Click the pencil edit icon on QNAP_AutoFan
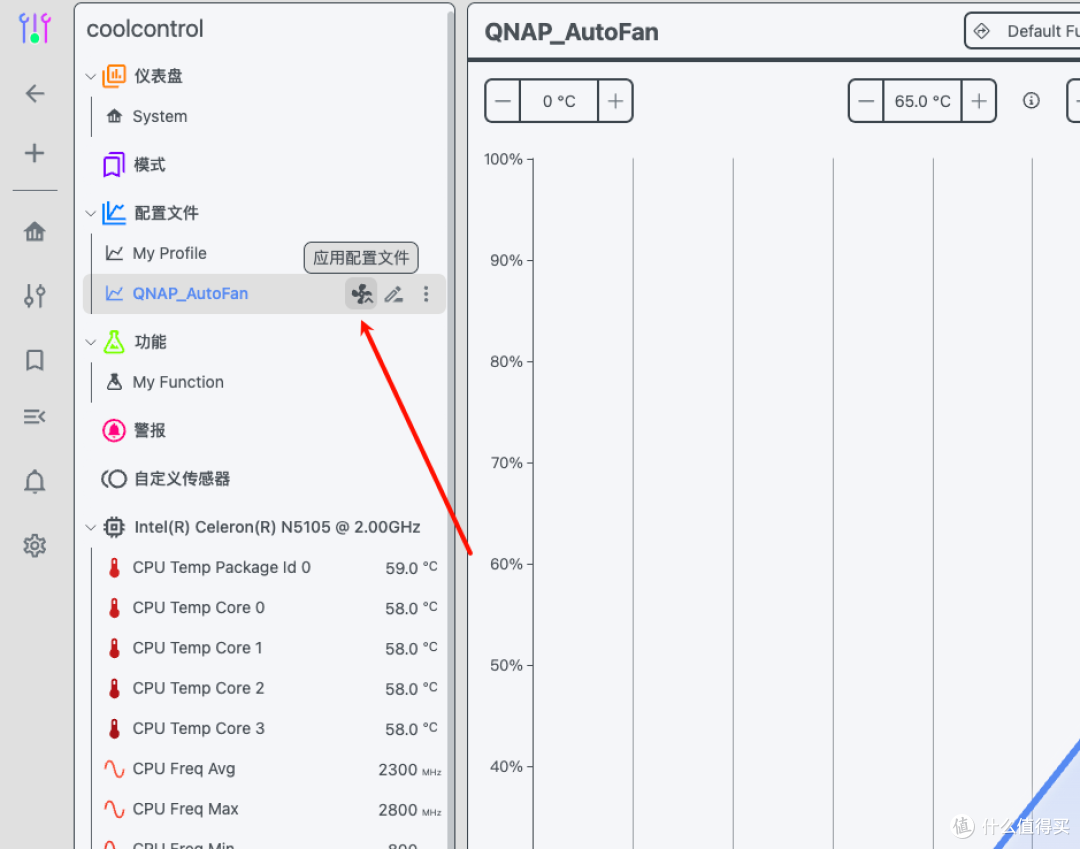Screen dimensions: 1080x849 394,294
